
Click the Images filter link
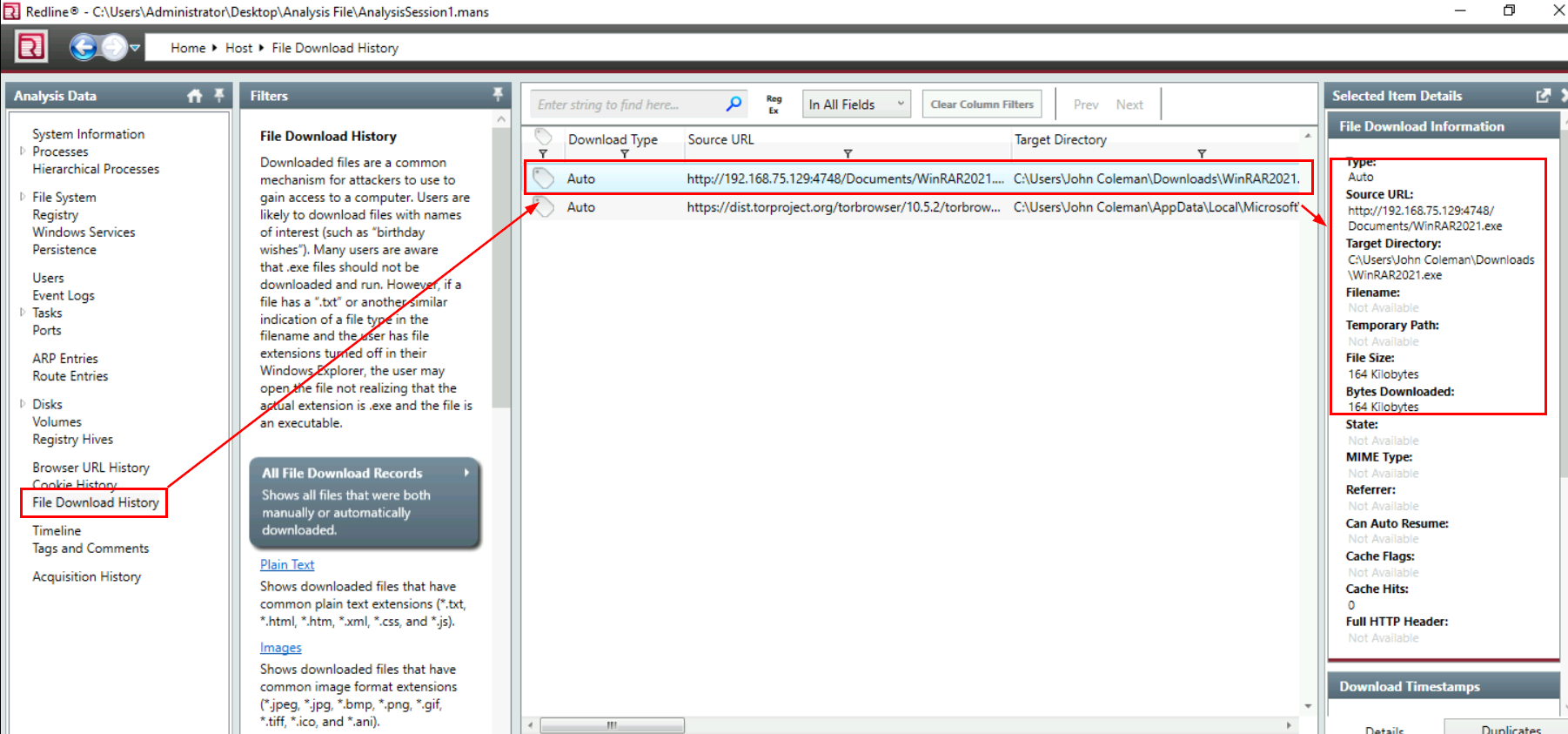coord(281,648)
